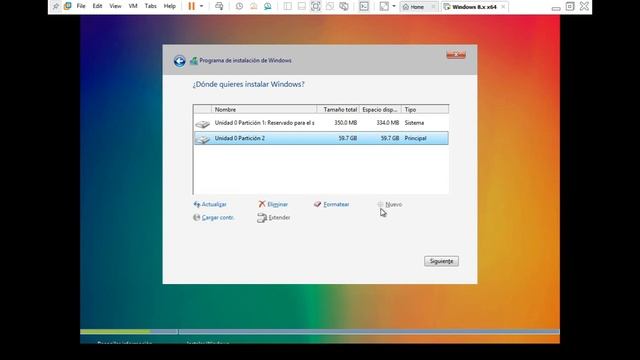Close the Home tab
This screenshot has width=640, height=360.
433,7
